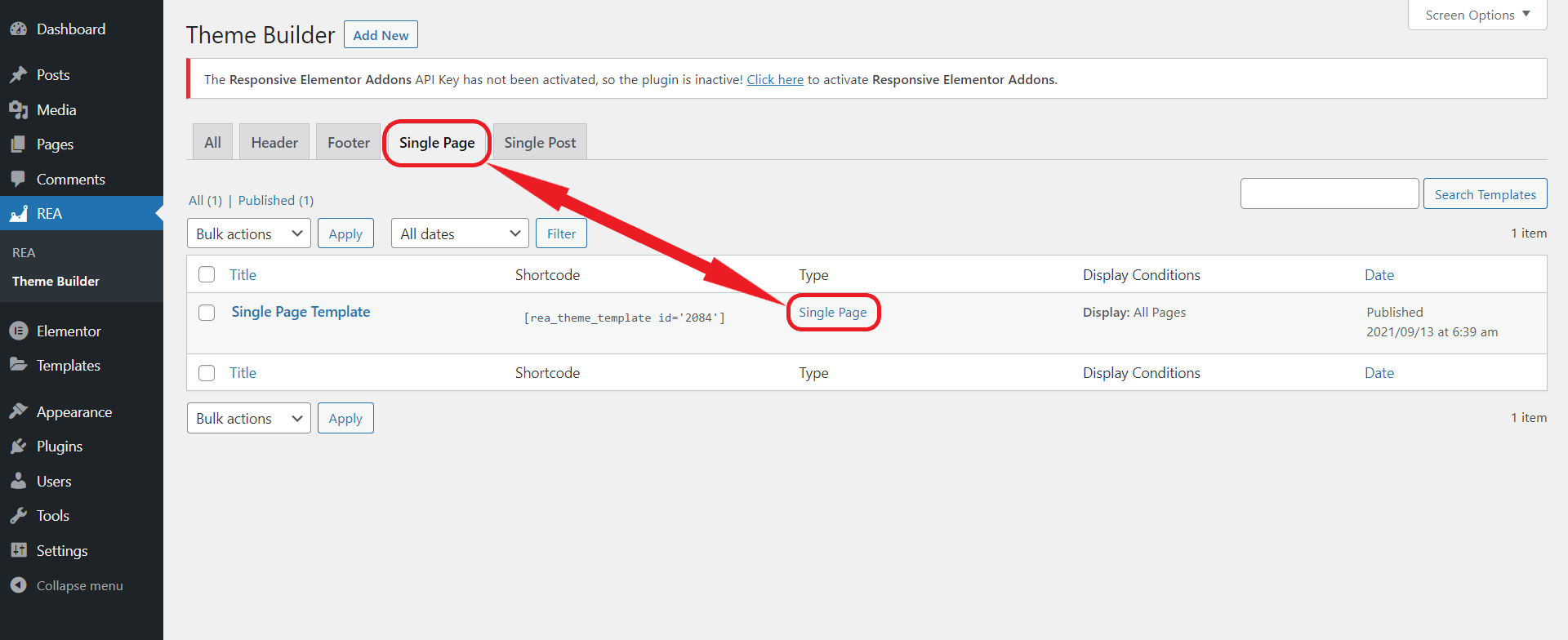Open the Single Page Template link

301,312
